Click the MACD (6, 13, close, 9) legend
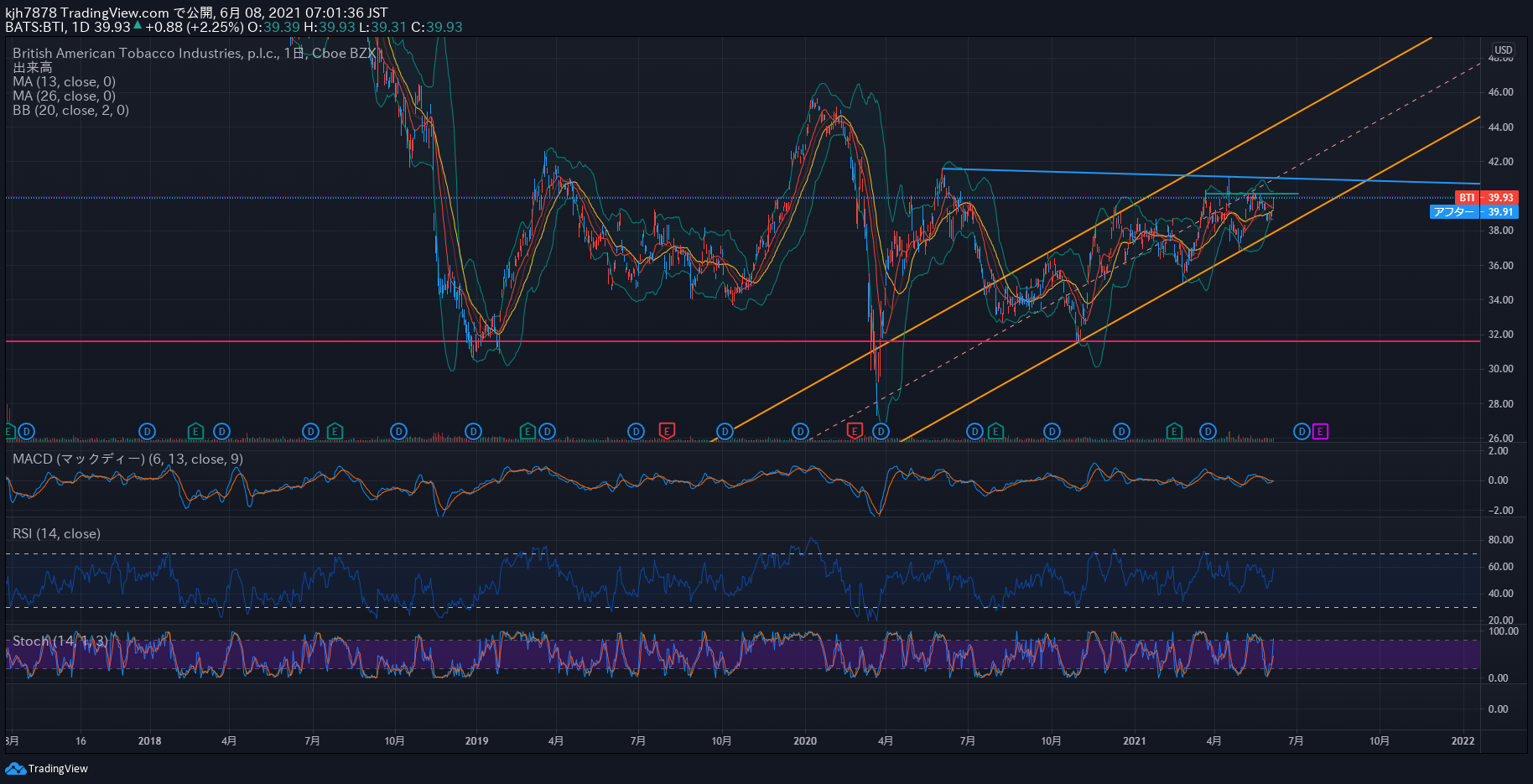Image resolution: width=1533 pixels, height=784 pixels. point(128,459)
